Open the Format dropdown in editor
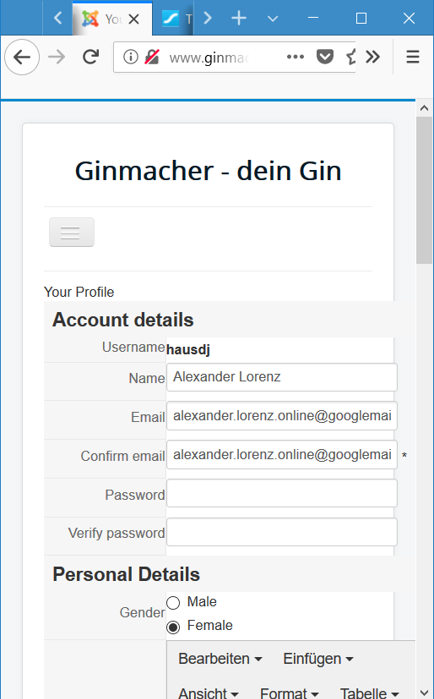Viewport: 434px width, 699px height. tap(289, 692)
